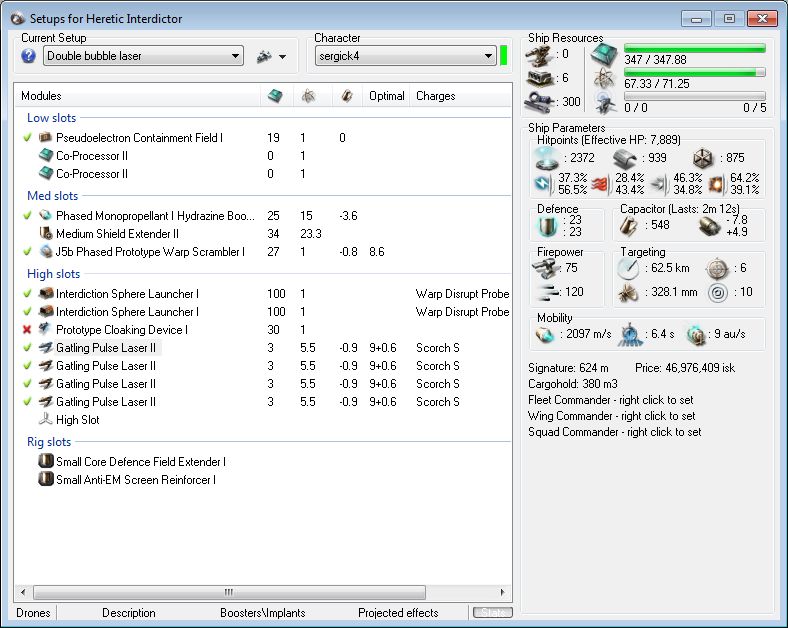Image resolution: width=788 pixels, height=628 pixels.
Task: Click the hull structure icon showing 875
Action: pos(703,159)
